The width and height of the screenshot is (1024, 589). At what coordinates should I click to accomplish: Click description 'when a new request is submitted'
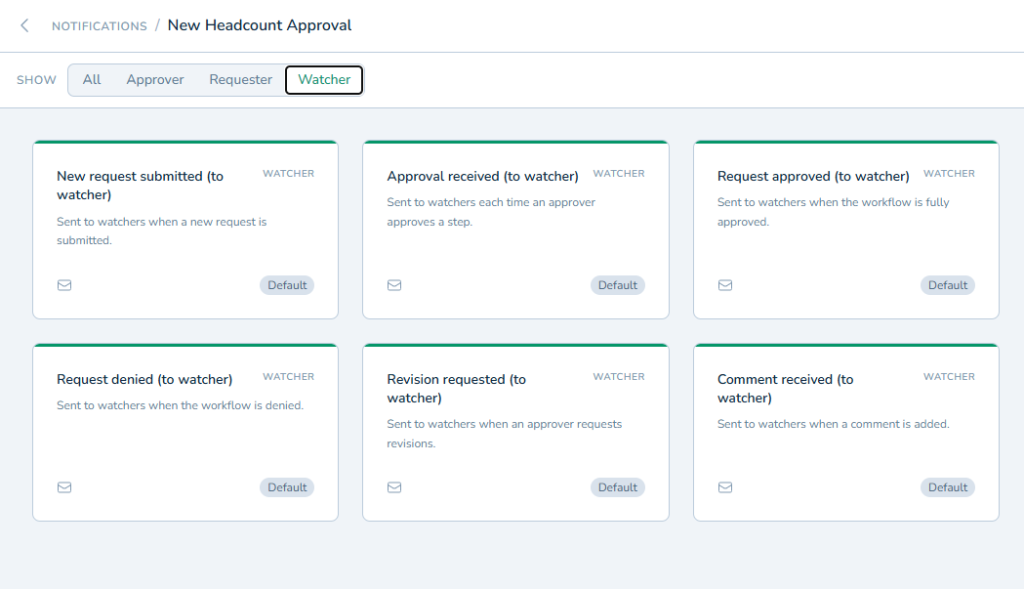[x=161, y=231]
